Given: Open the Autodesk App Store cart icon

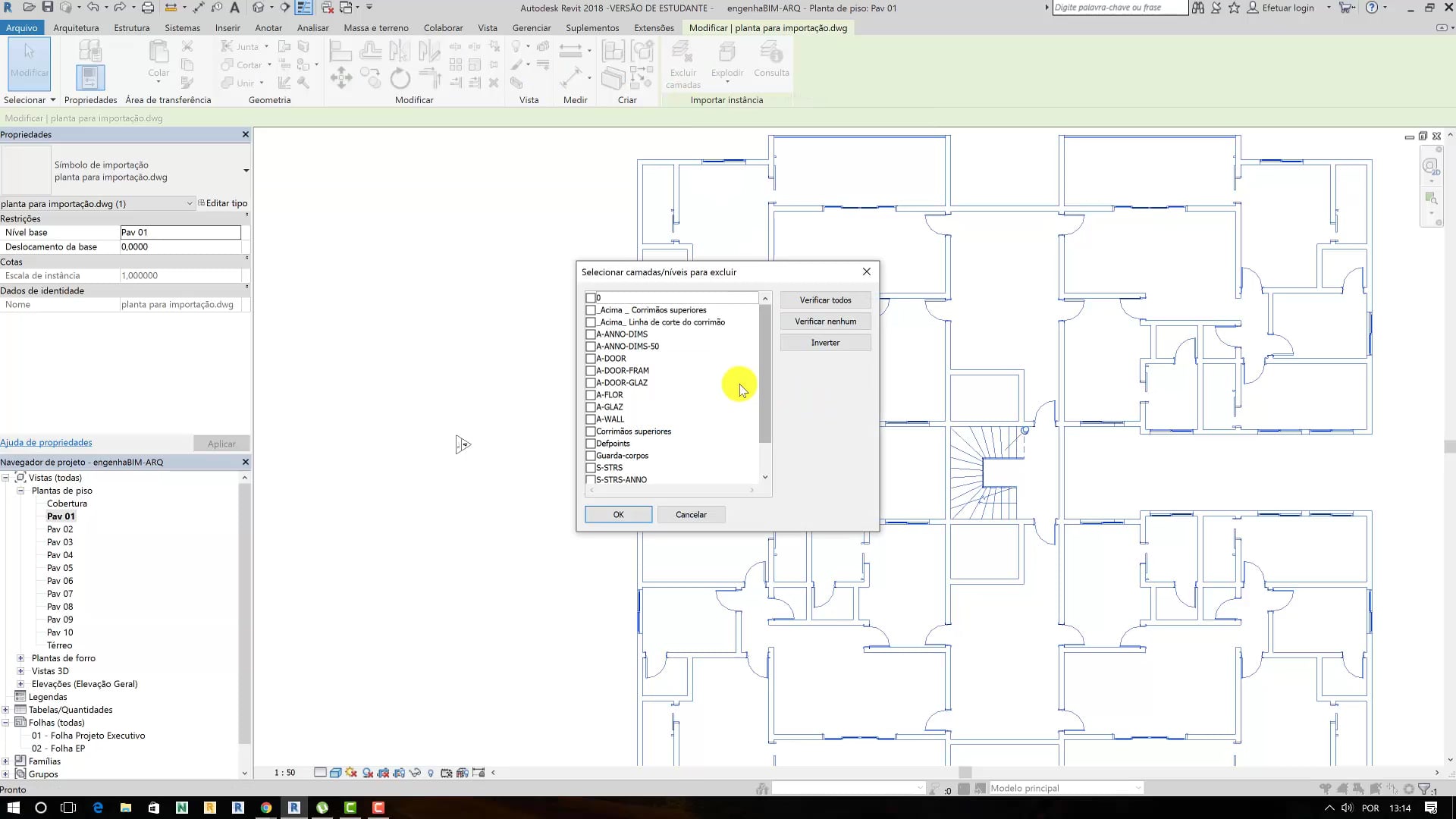Looking at the screenshot, I should 1347,8.
